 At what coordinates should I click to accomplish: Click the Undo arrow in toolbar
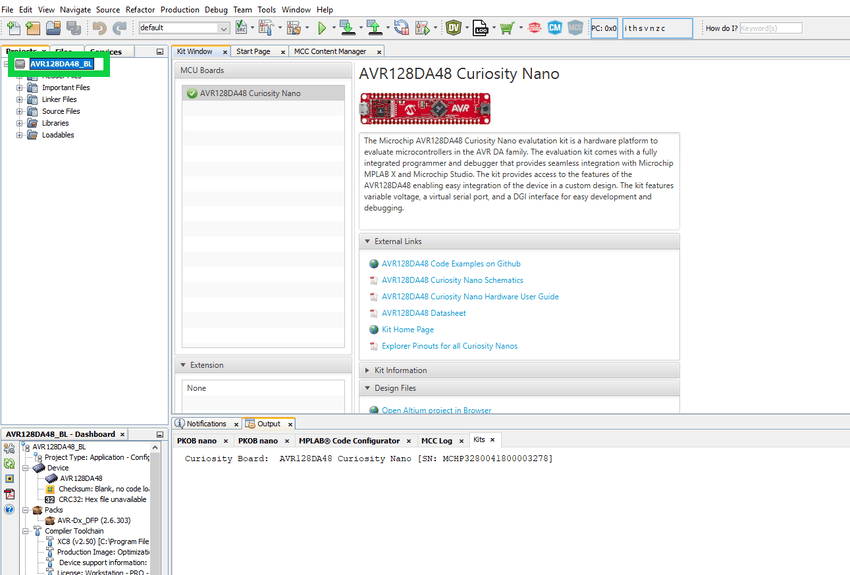pos(98,28)
